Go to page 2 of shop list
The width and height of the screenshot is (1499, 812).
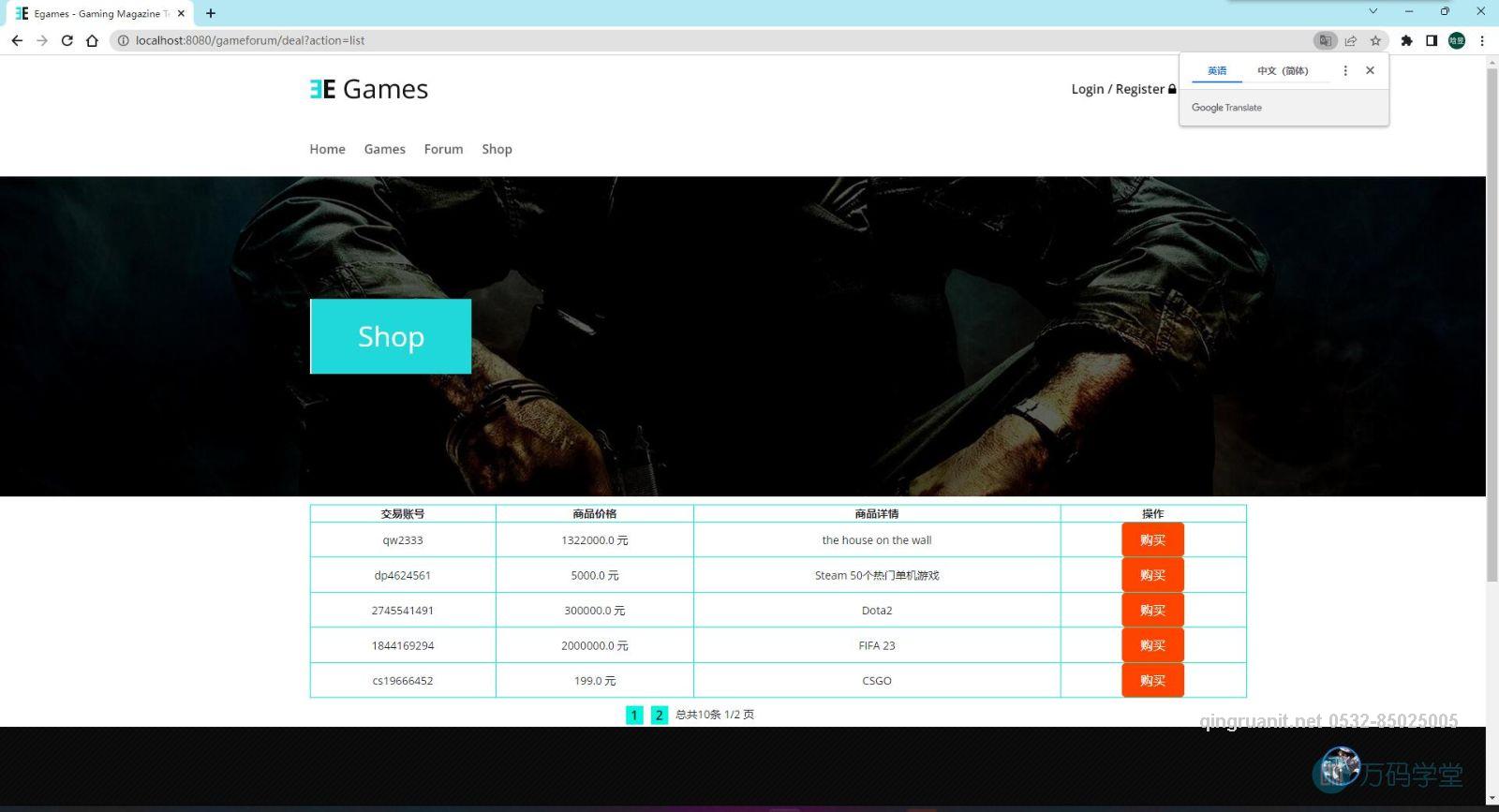click(659, 716)
